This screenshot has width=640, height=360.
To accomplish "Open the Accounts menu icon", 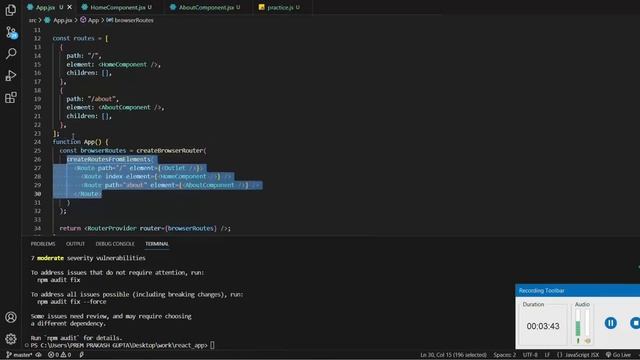I will pyautogui.click(x=11, y=317).
